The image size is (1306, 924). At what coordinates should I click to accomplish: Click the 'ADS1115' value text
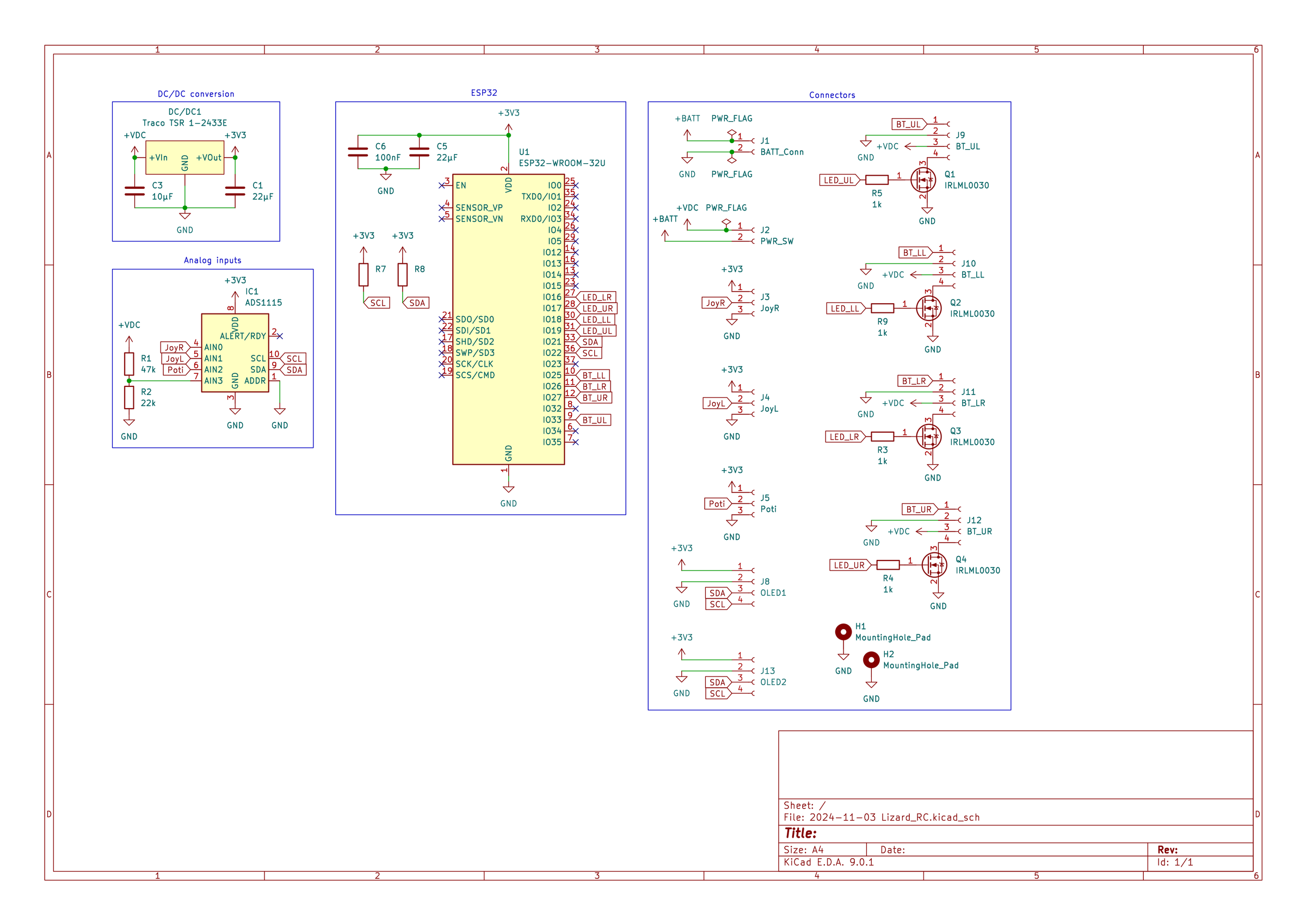[263, 303]
